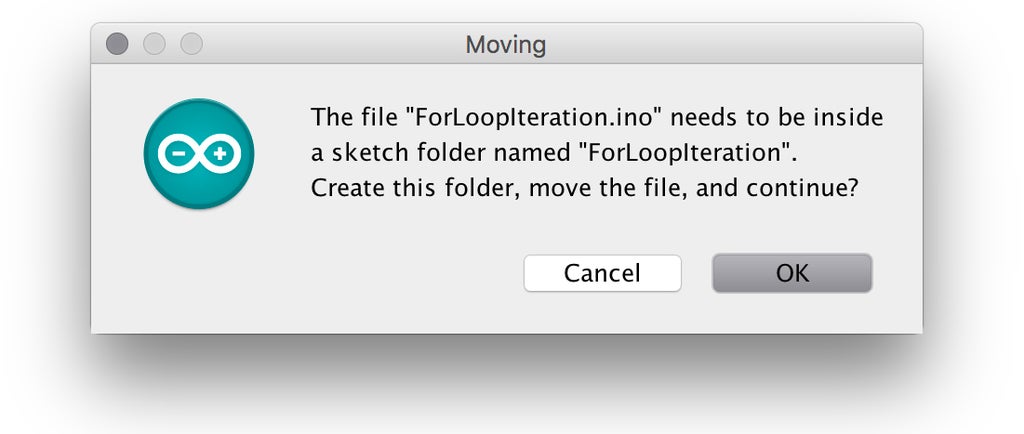The width and height of the screenshot is (1024, 434).
Task: Click the "ForLoopIteration.ino" filename in message
Action: 536,117
